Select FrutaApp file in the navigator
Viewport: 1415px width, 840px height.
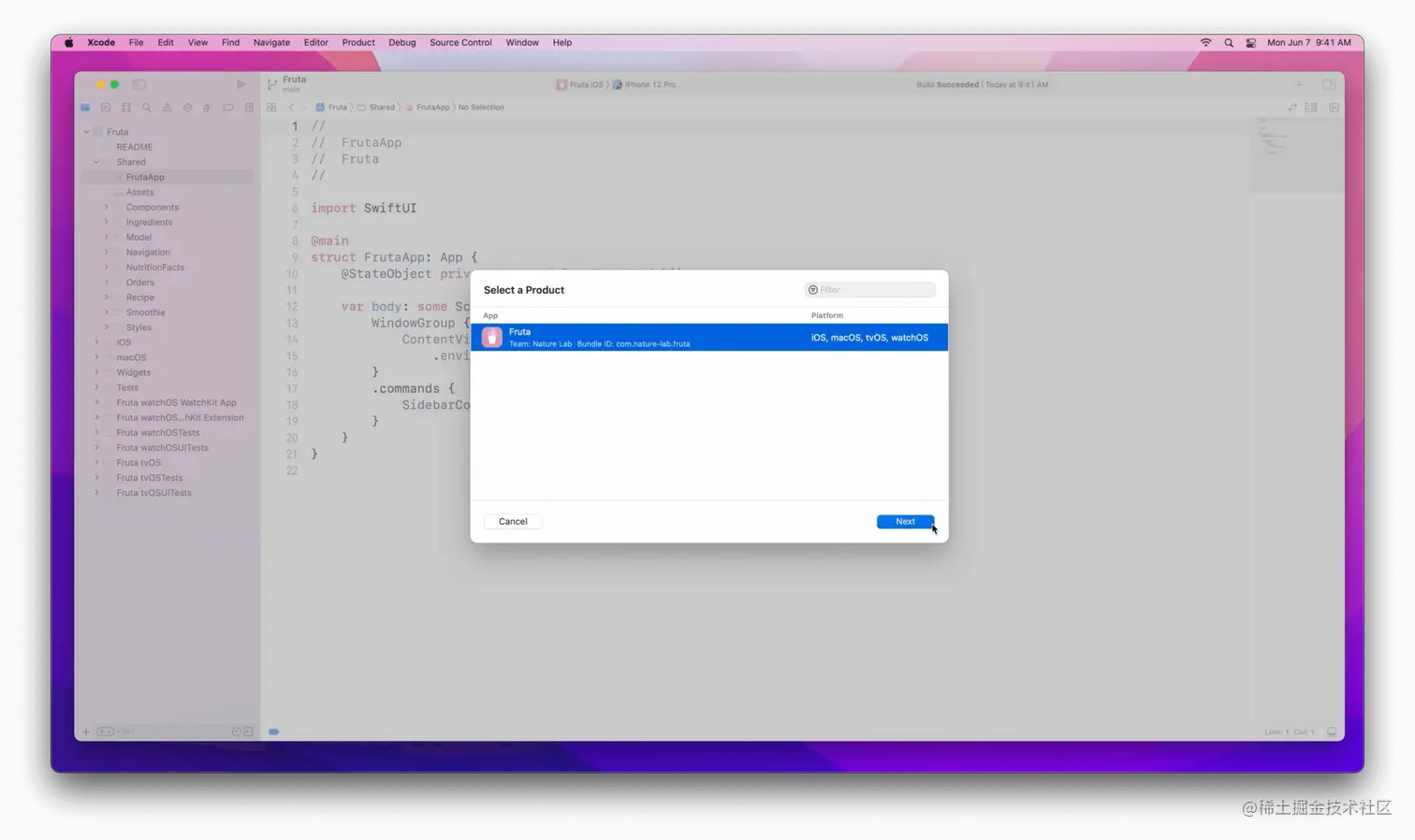pyautogui.click(x=145, y=177)
